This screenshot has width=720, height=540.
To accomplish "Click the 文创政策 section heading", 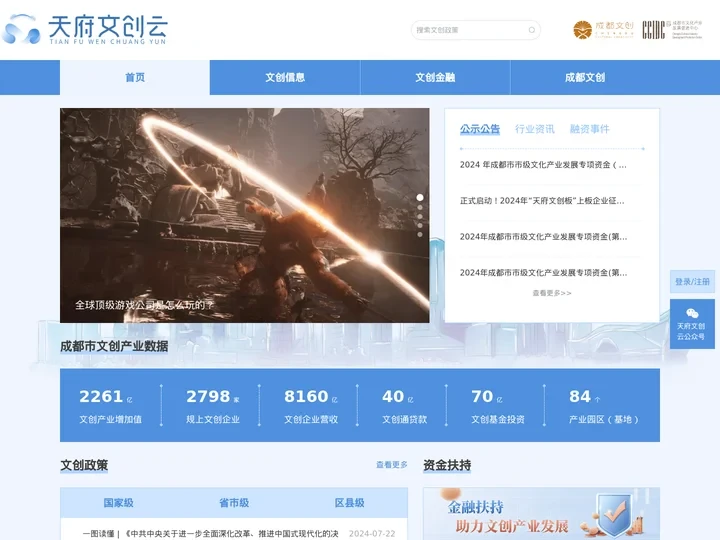I will pos(84,465).
